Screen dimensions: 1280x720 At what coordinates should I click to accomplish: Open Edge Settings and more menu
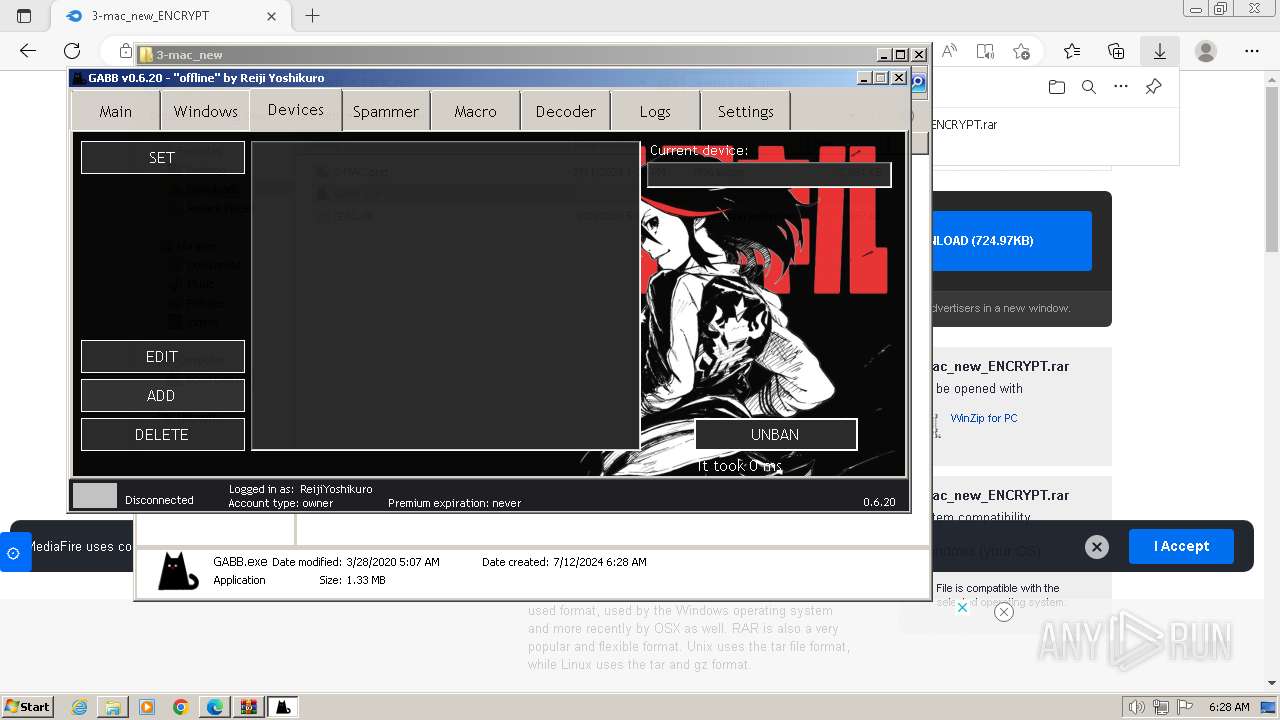pyautogui.click(x=1252, y=51)
